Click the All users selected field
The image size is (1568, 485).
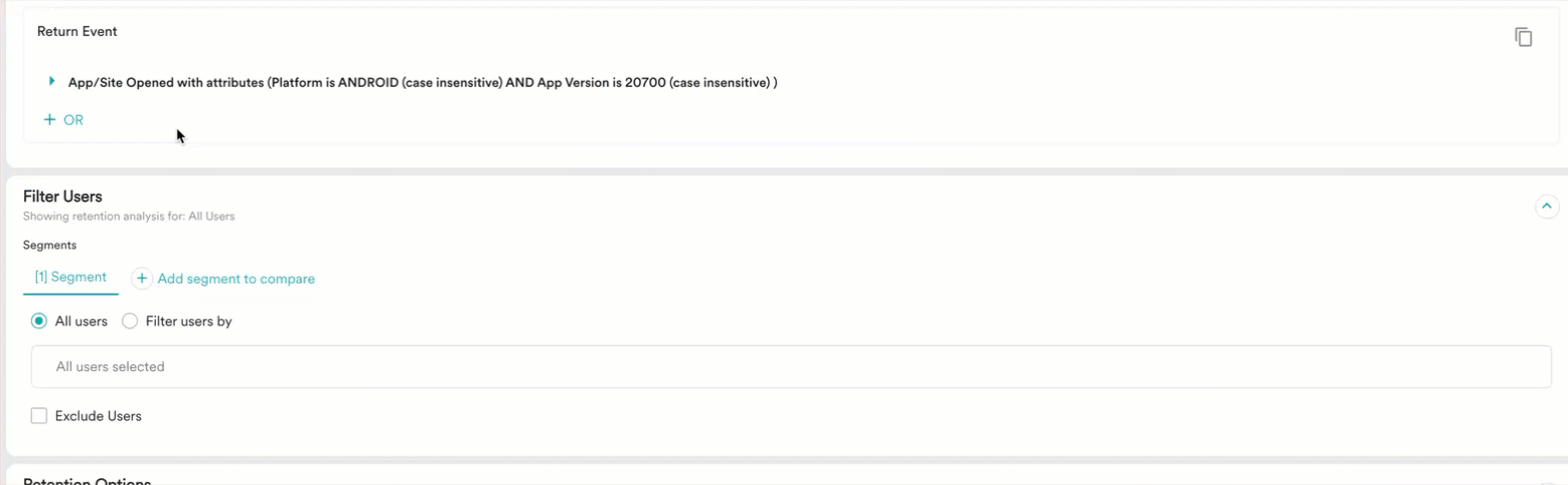tap(791, 367)
